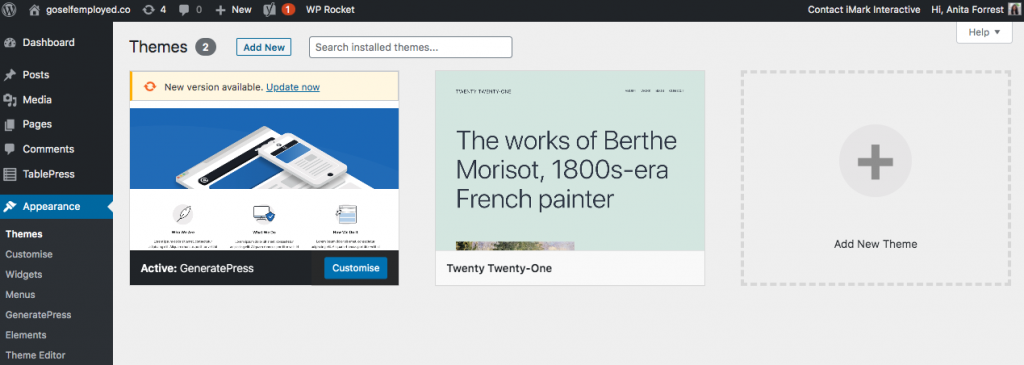Screen dimensions: 1024x365
Task: Open the WP Rocket admin menu
Action: (330, 10)
